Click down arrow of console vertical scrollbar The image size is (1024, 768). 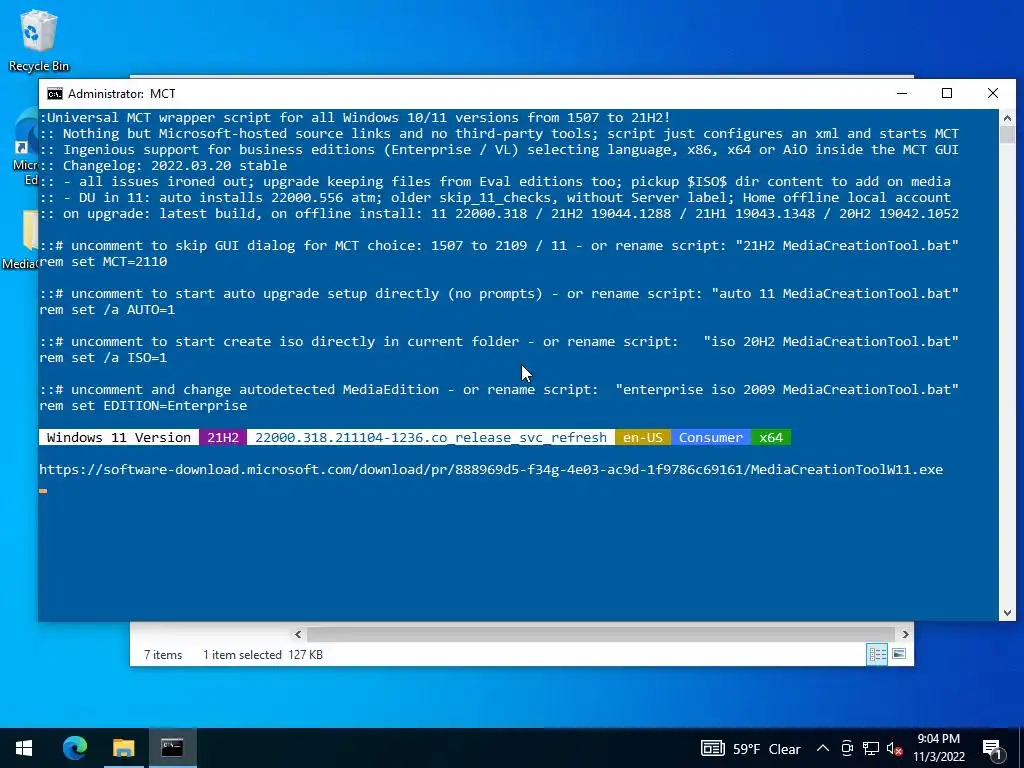point(1007,613)
